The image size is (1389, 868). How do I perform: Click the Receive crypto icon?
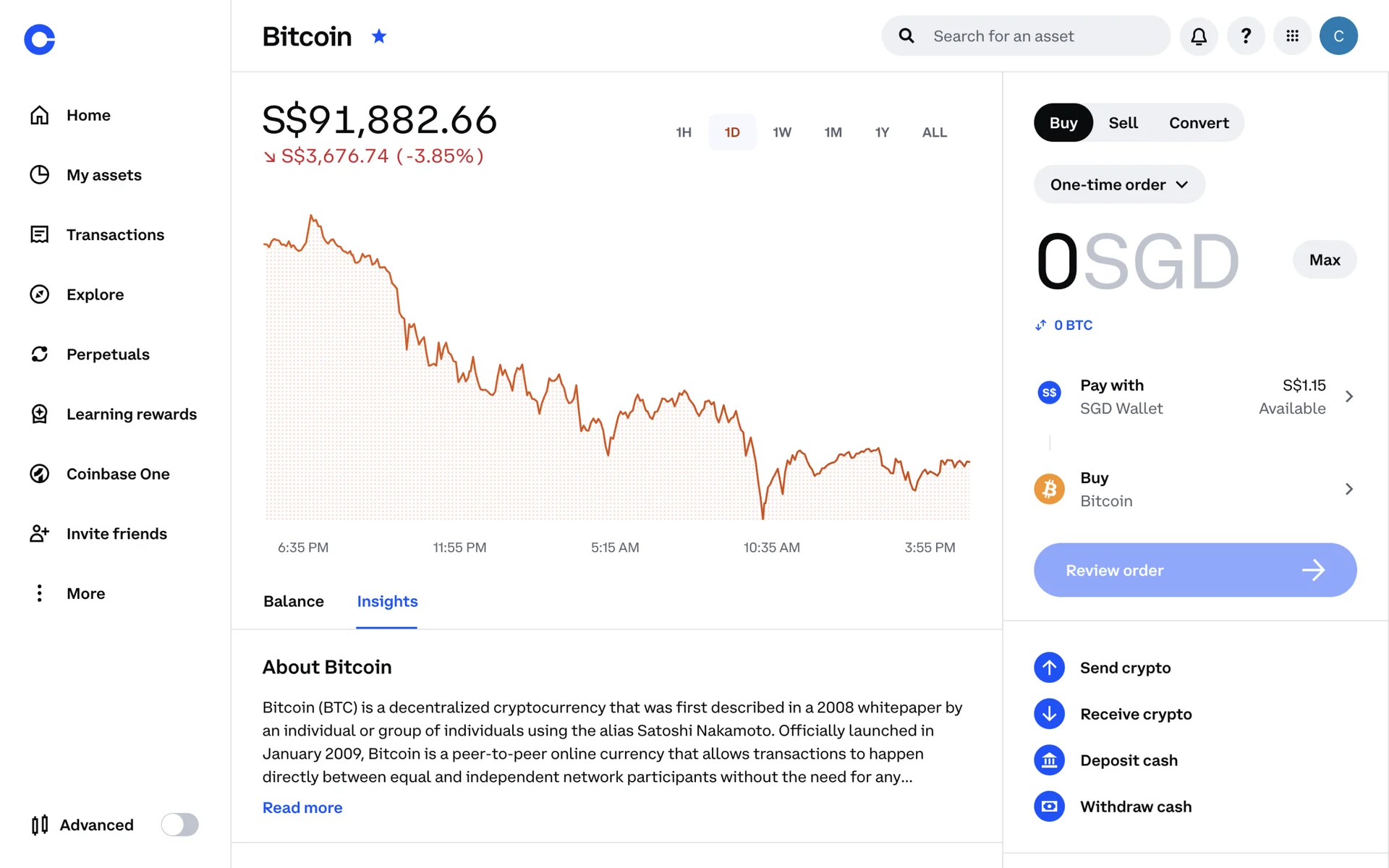point(1049,714)
